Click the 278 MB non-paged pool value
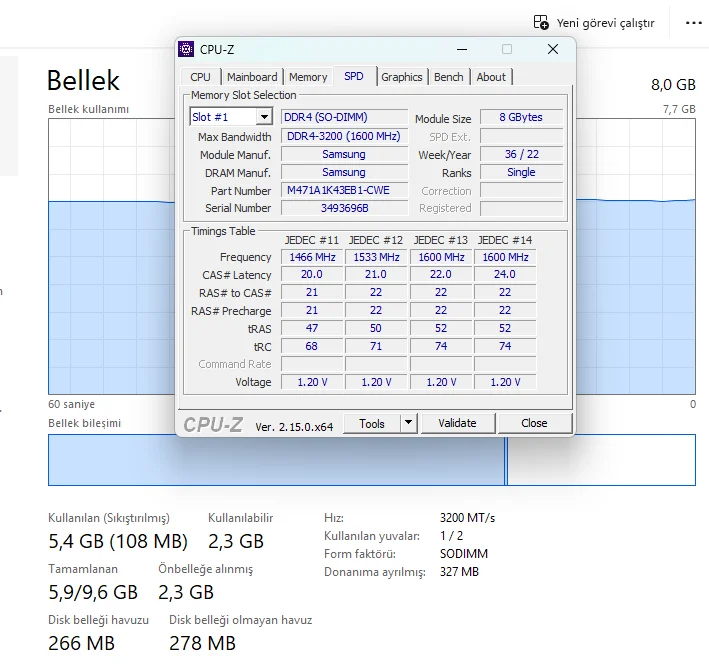Viewport: 709px width, 665px height. 203,643
